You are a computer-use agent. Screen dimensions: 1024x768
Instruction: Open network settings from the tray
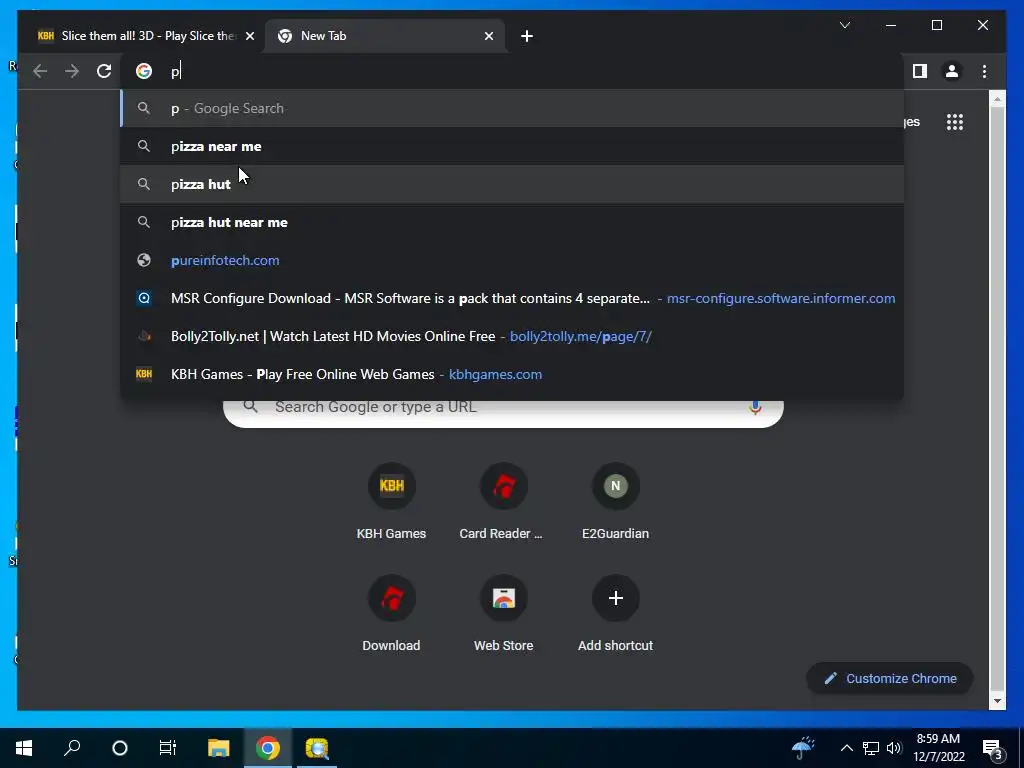point(871,748)
